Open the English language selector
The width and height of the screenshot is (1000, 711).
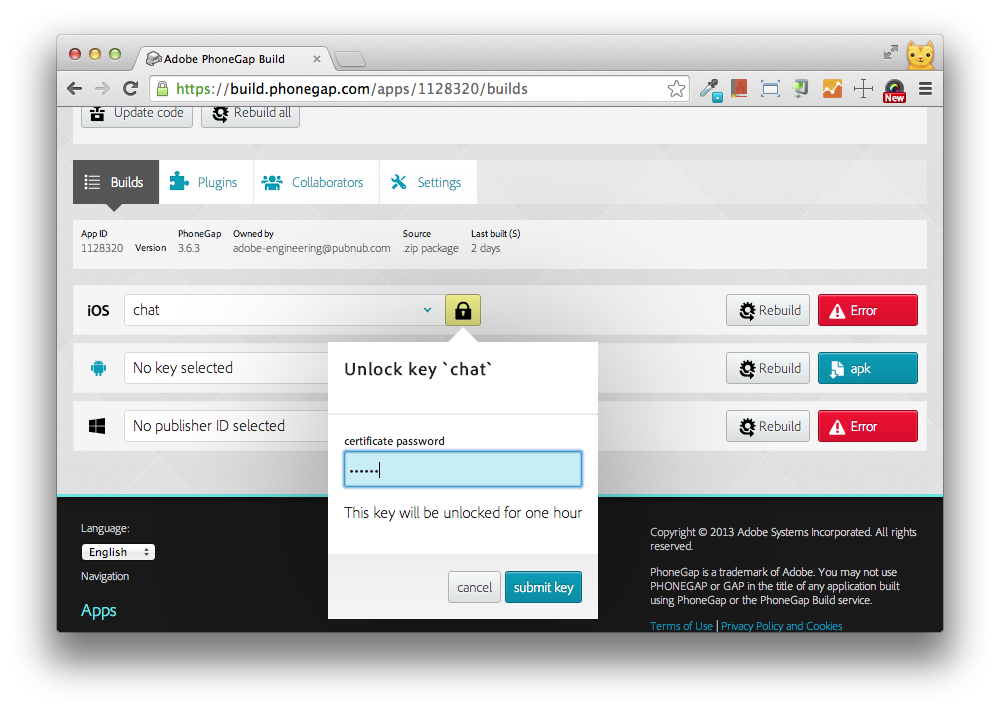(118, 552)
